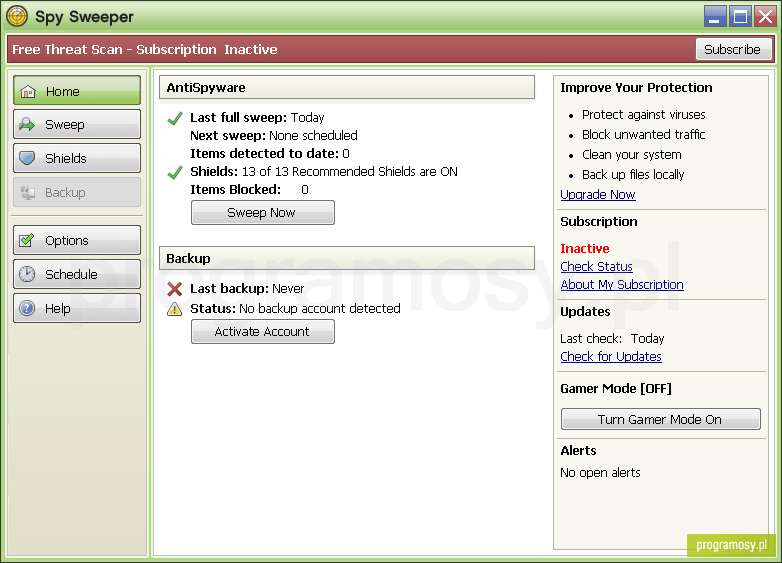Click the red Inactive subscription status

tap(585, 248)
